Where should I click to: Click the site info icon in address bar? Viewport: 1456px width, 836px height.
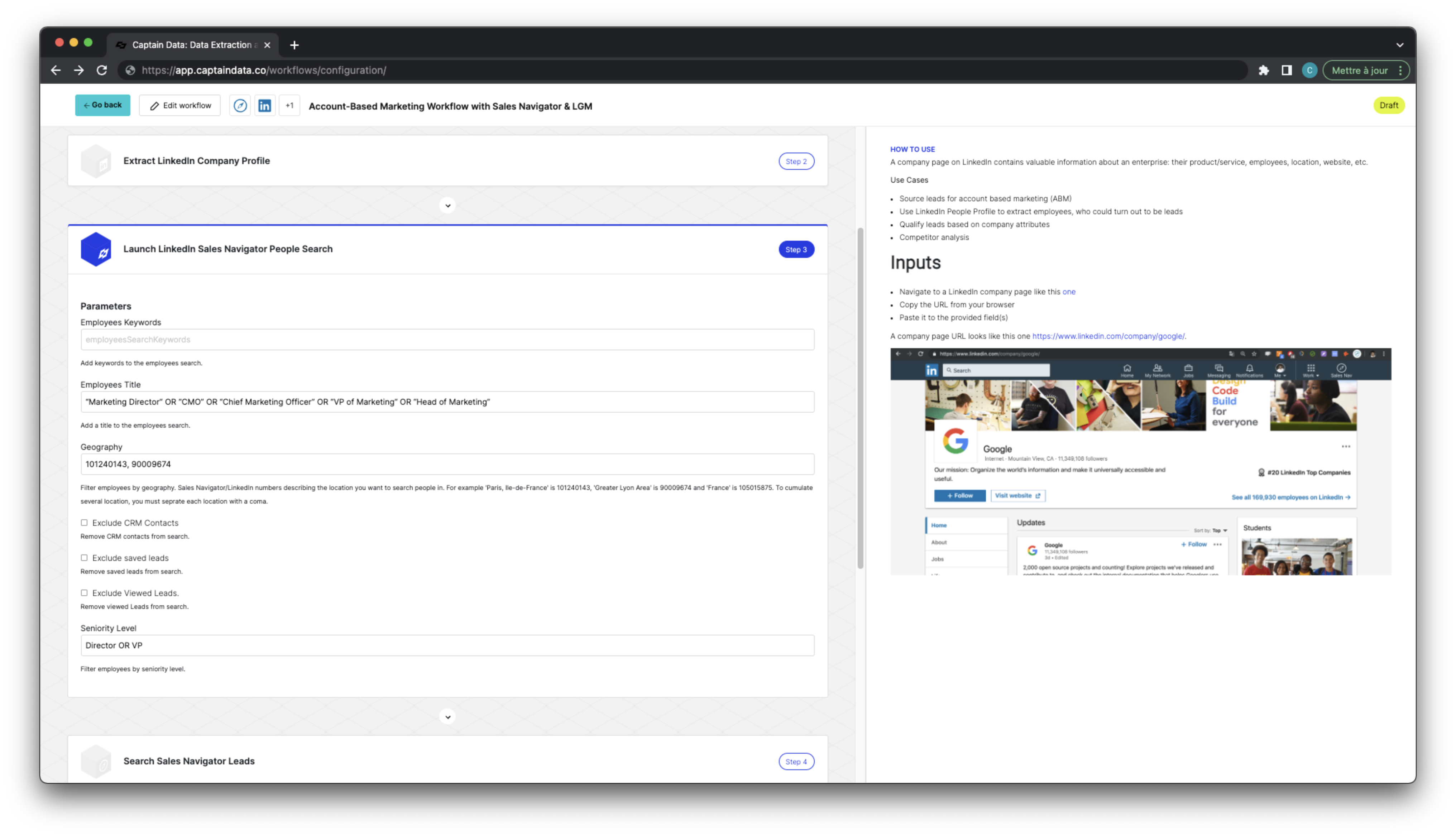[x=130, y=70]
